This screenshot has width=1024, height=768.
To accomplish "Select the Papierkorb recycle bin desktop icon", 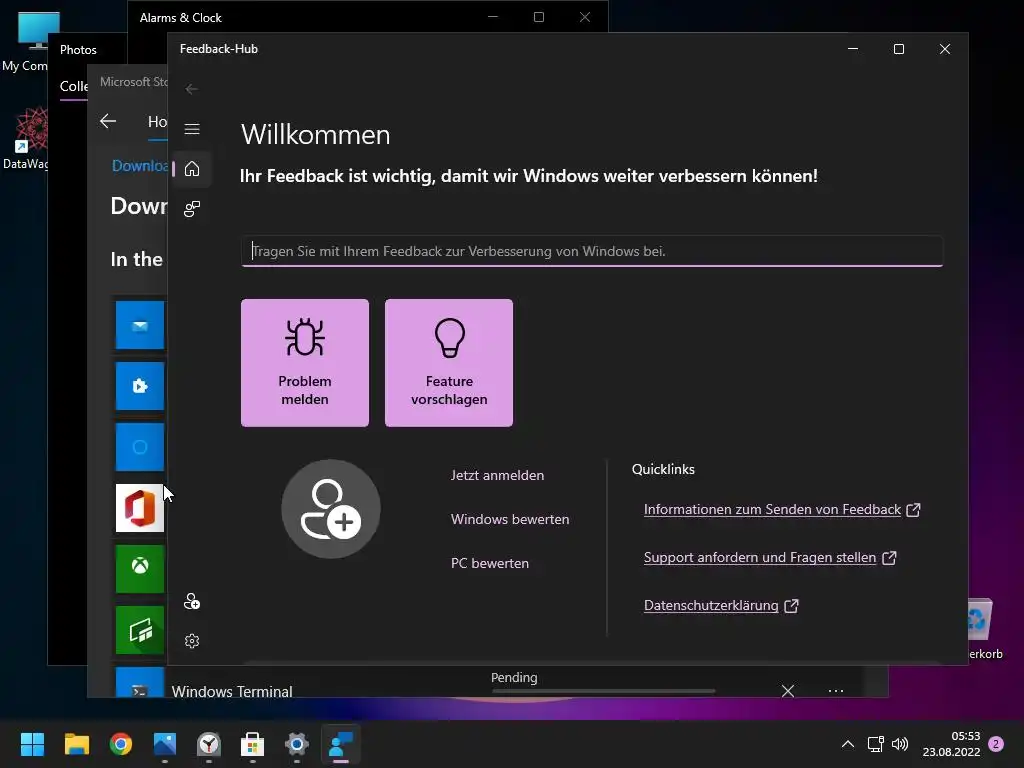I will [x=985, y=629].
